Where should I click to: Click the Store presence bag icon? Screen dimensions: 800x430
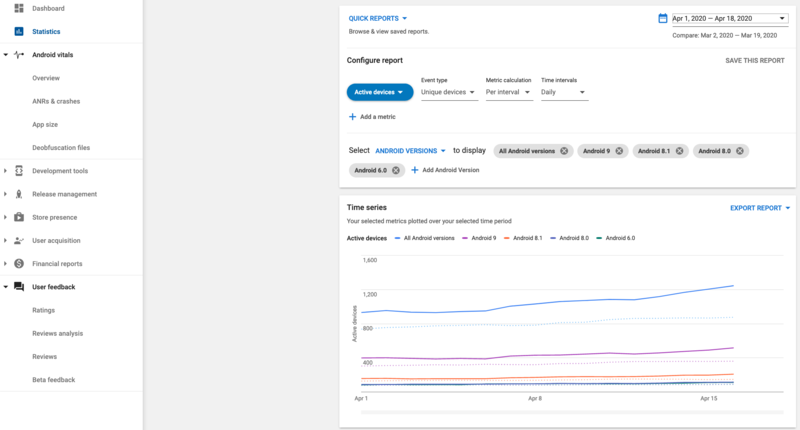[x=19, y=217]
